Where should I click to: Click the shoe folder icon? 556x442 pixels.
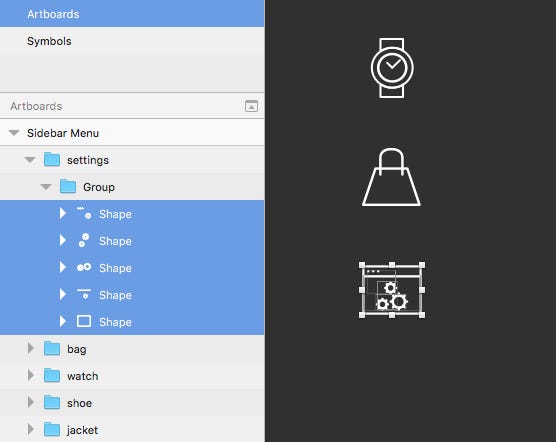pos(52,402)
